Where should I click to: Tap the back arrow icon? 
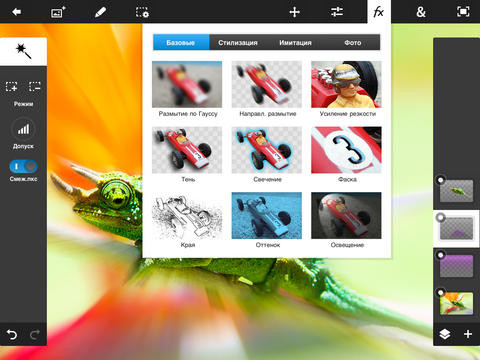[16, 12]
